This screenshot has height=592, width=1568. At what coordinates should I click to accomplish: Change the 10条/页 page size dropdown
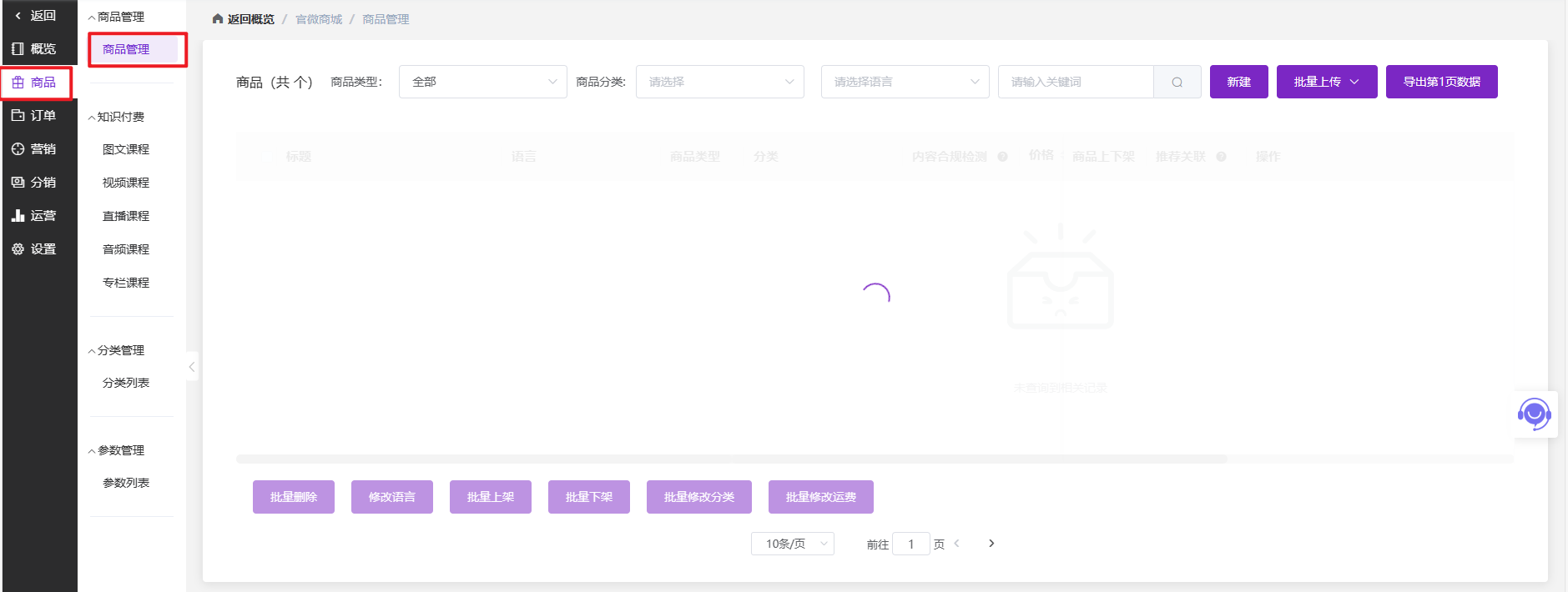[793, 544]
